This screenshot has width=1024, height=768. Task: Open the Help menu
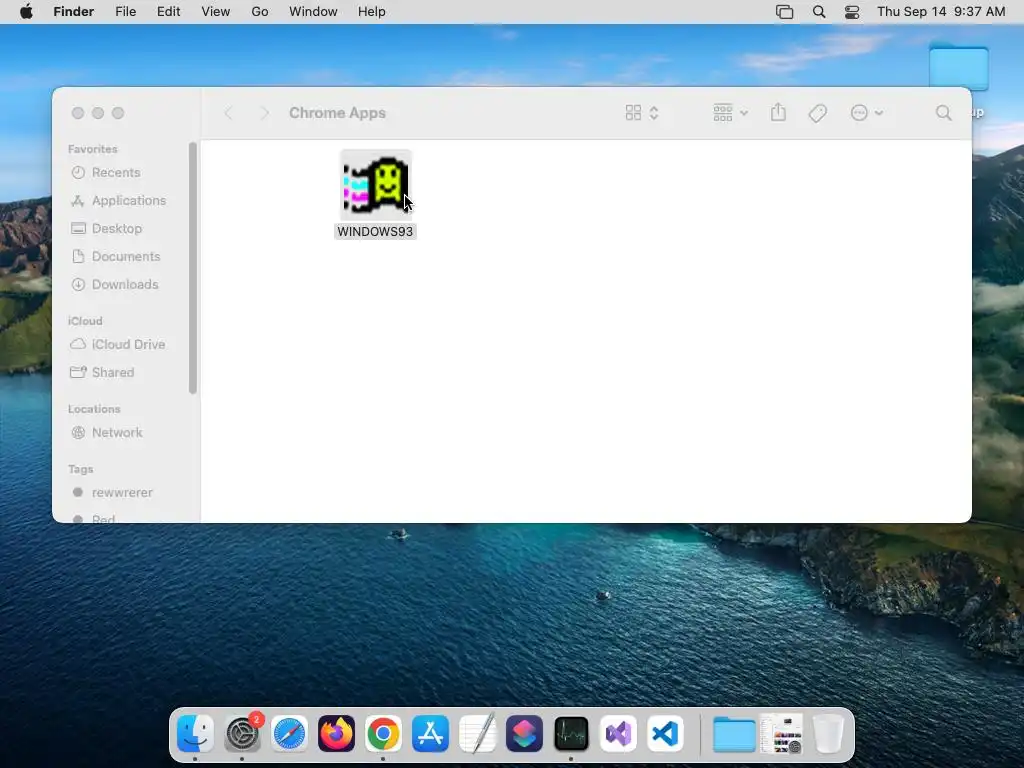point(372,12)
